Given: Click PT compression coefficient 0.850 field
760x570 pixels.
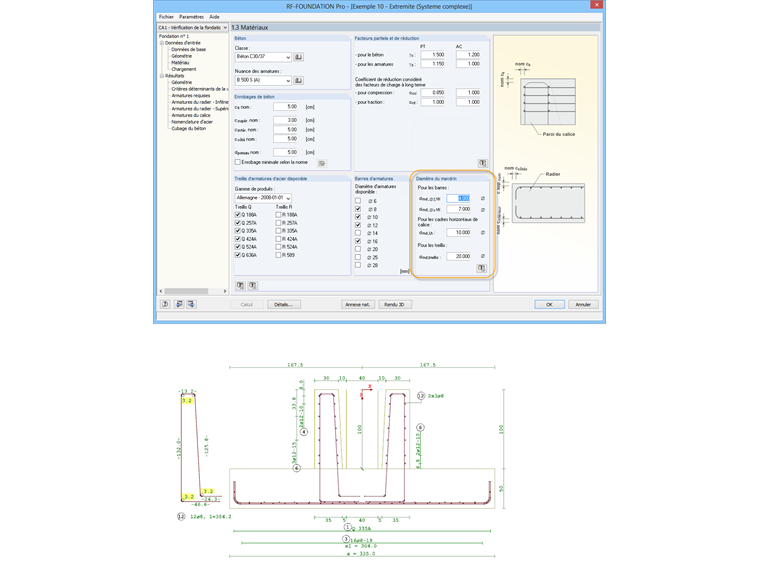Looking at the screenshot, I should tap(433, 93).
